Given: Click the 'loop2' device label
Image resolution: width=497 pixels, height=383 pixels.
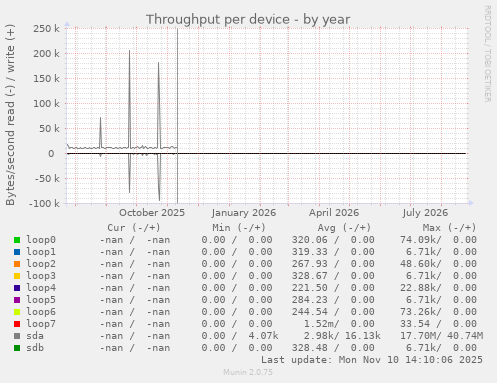Looking at the screenshot, I should 41,264.
